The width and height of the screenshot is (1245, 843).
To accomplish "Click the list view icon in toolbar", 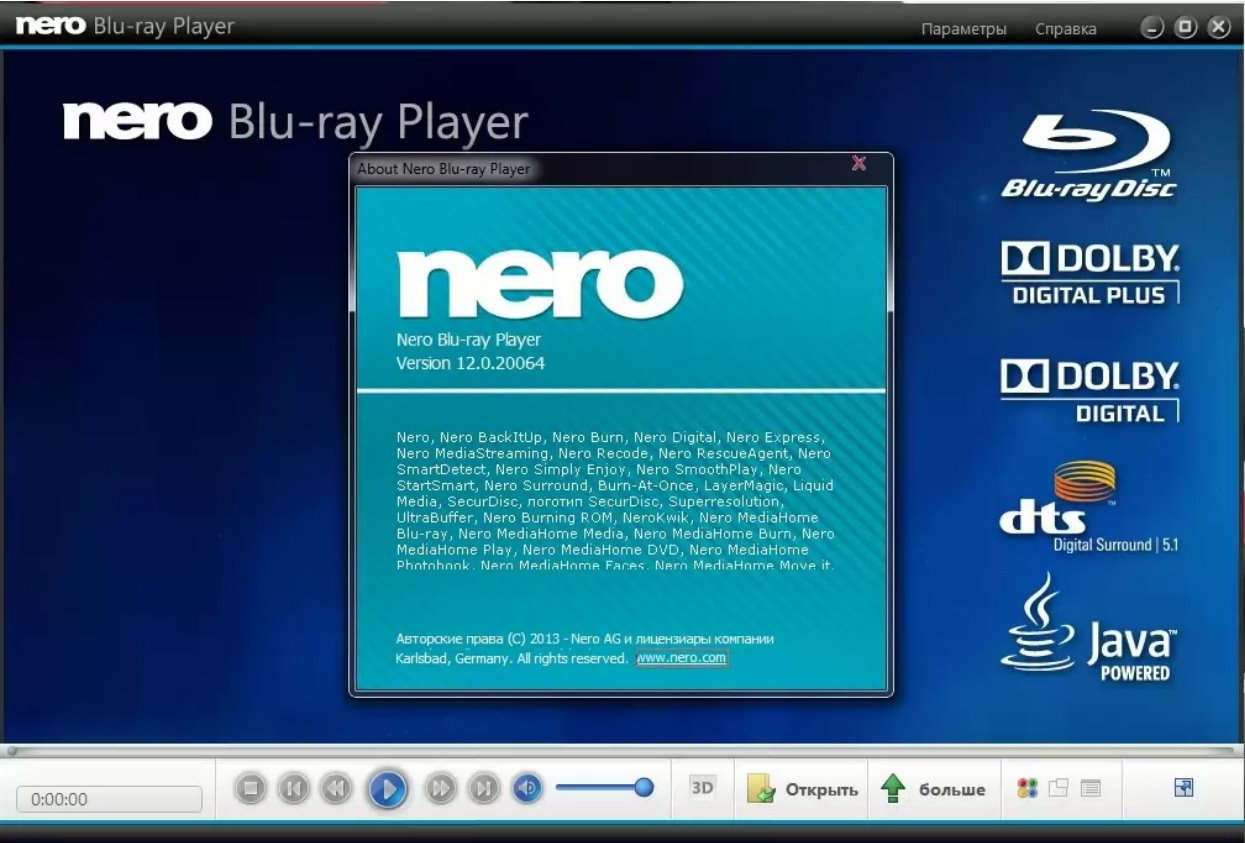I will pyautogui.click(x=1091, y=788).
